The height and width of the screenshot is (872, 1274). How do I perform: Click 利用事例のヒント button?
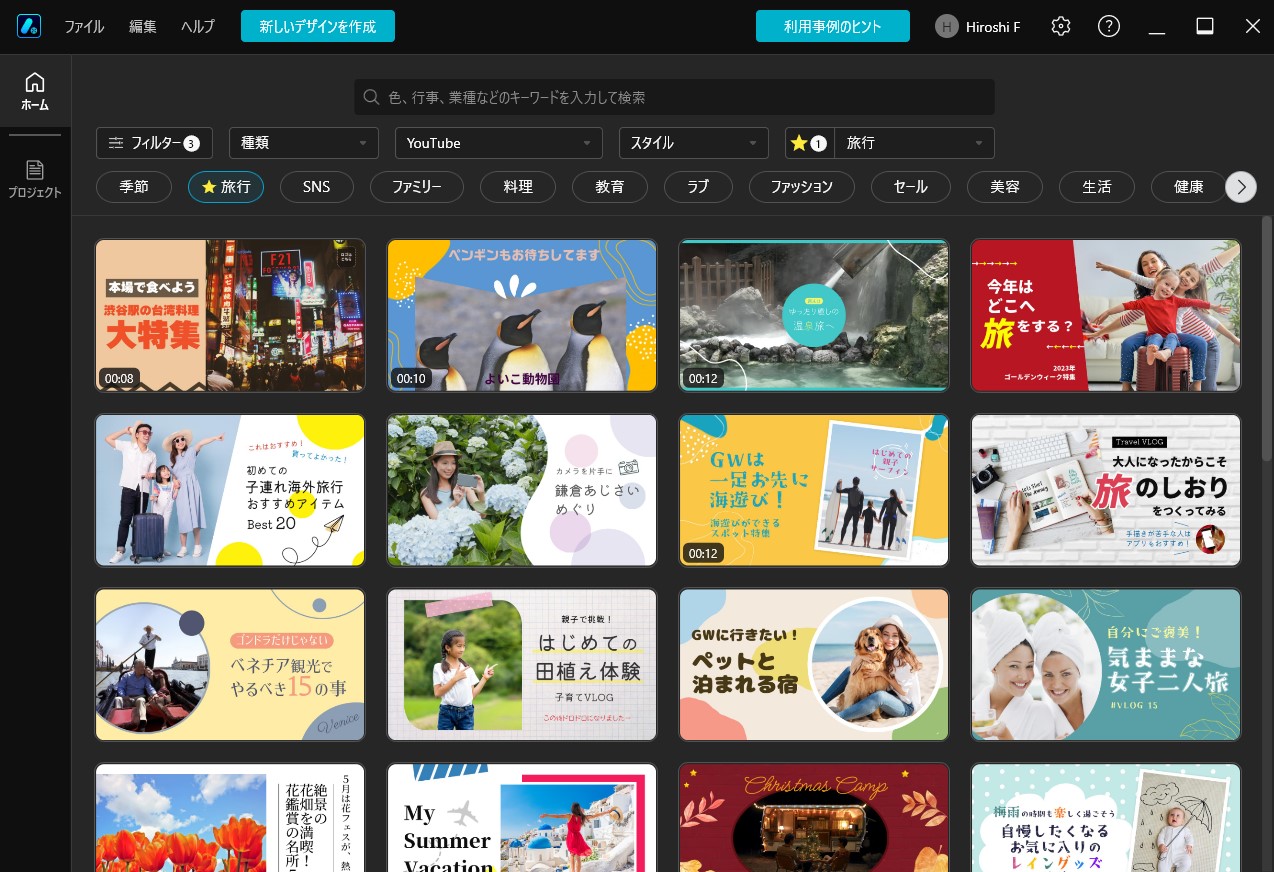tap(832, 27)
